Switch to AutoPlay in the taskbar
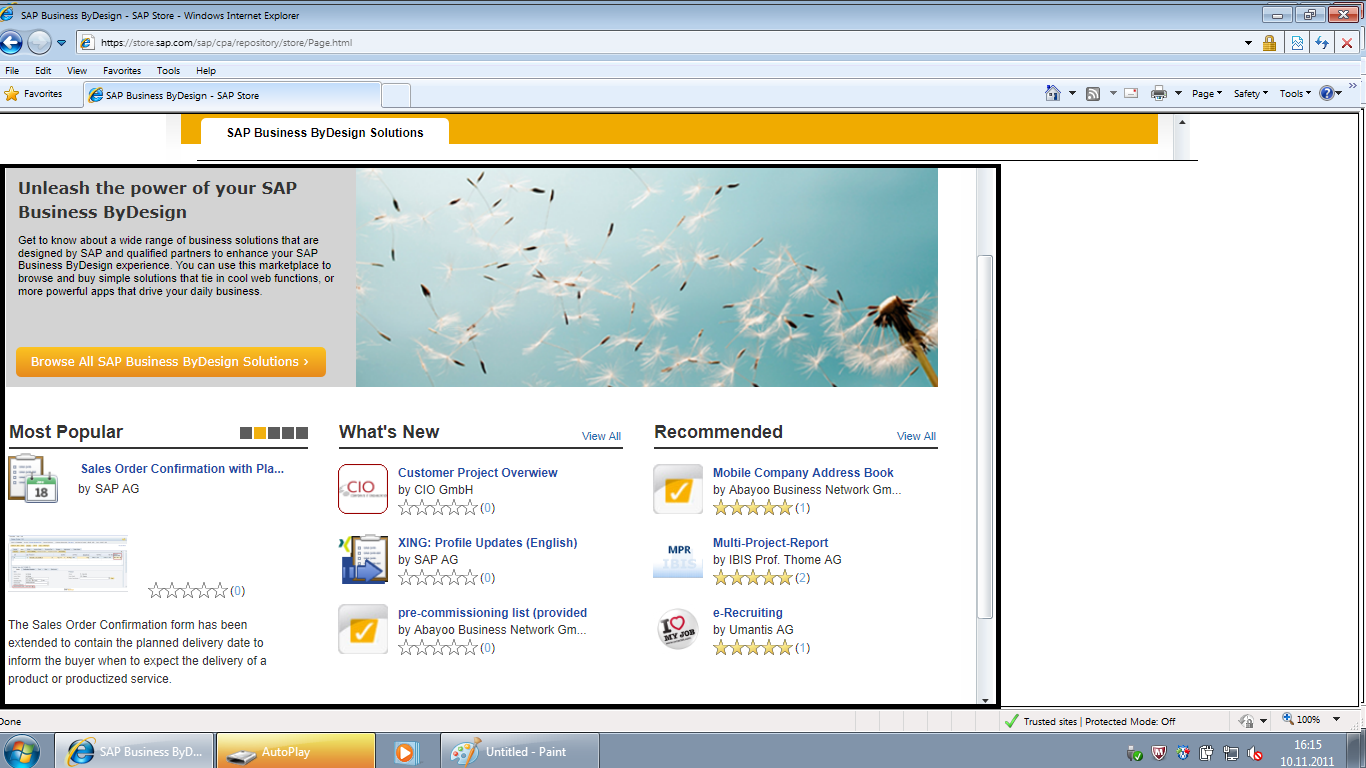Image resolution: width=1366 pixels, height=768 pixels. click(296, 751)
